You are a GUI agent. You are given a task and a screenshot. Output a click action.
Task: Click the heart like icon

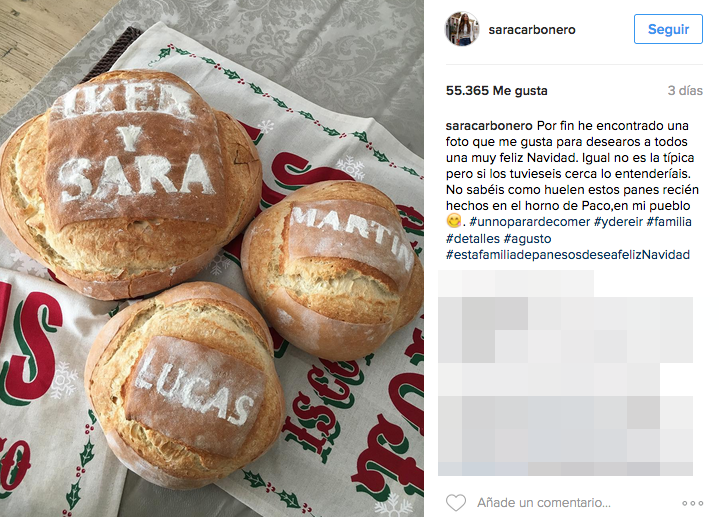(456, 503)
